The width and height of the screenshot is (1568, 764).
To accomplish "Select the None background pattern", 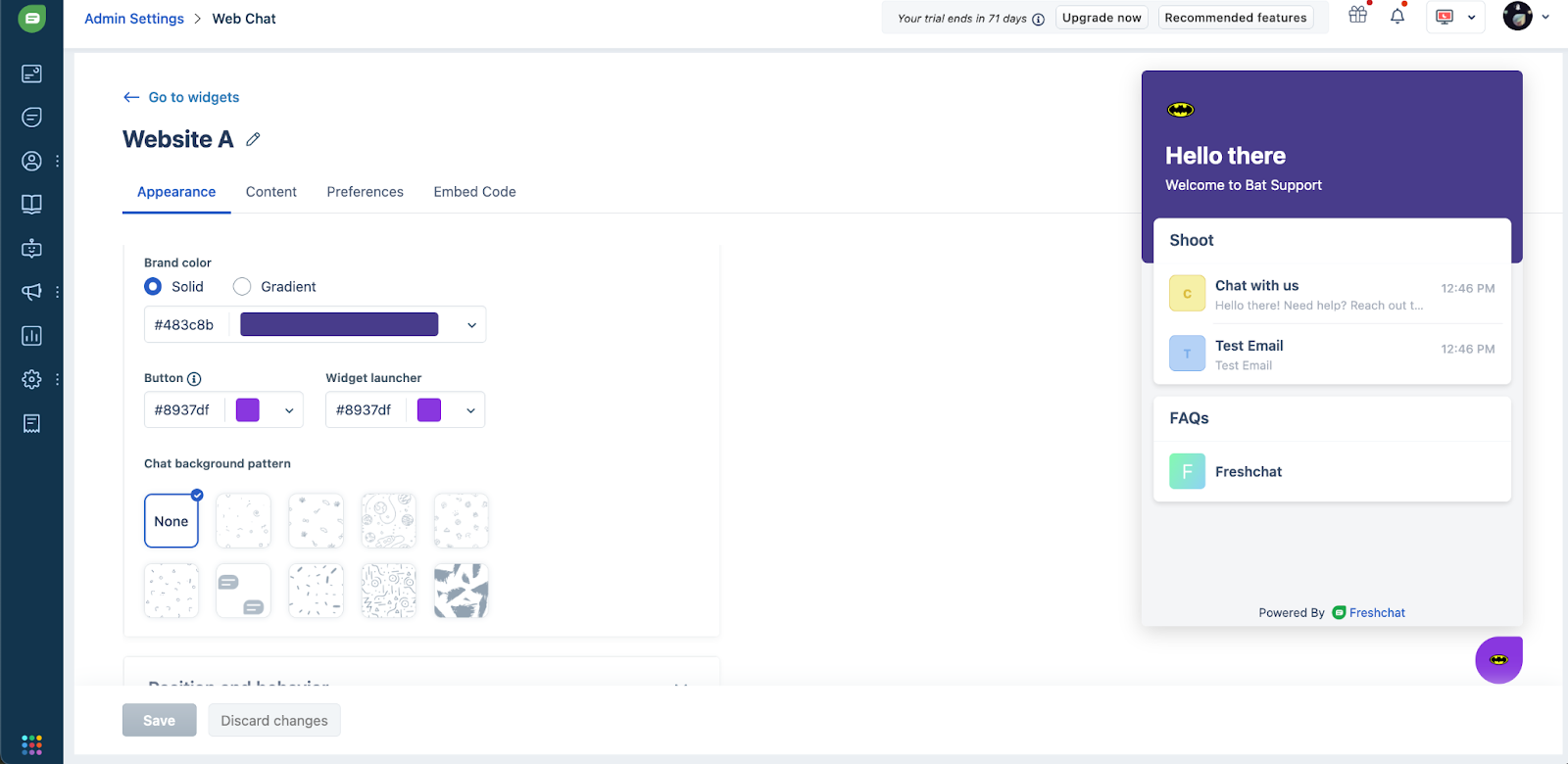I will pos(171,520).
